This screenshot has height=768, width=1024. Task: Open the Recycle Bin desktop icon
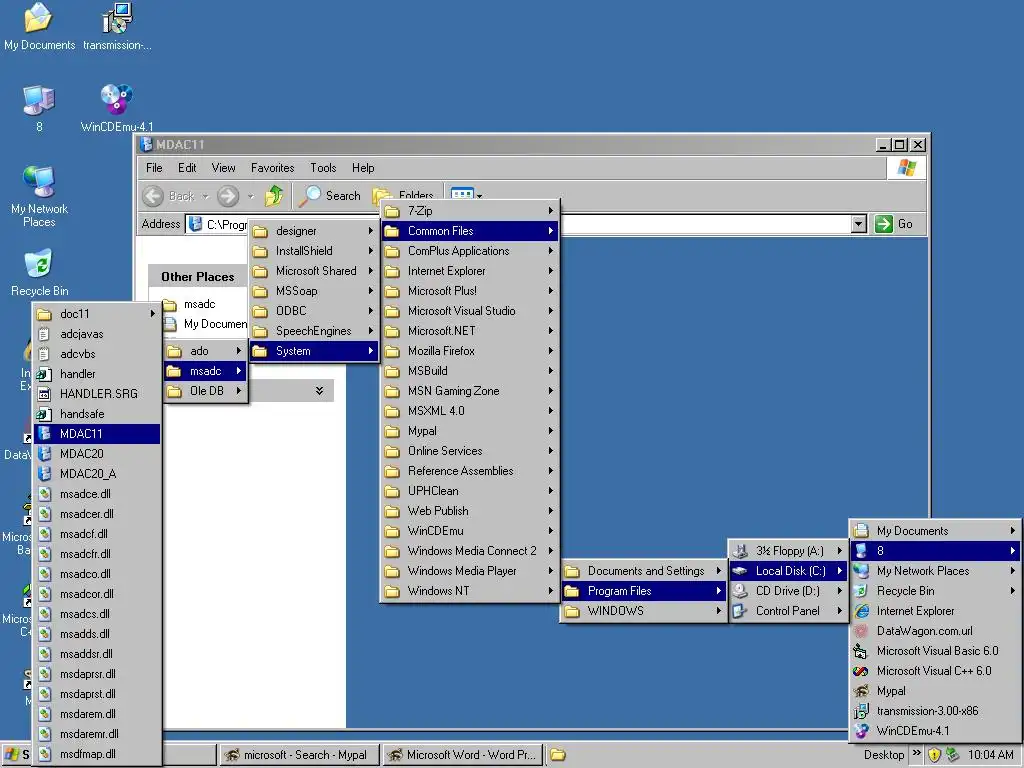pos(39,272)
